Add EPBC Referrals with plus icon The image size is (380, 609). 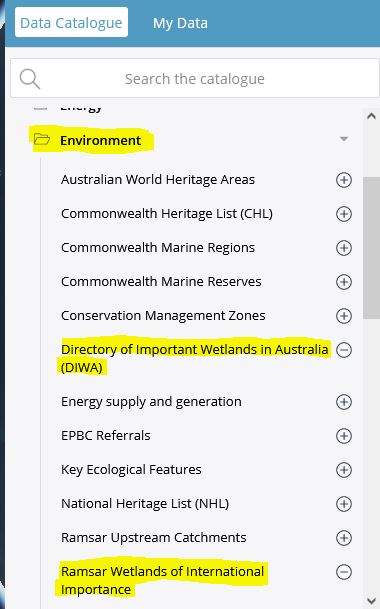344,436
